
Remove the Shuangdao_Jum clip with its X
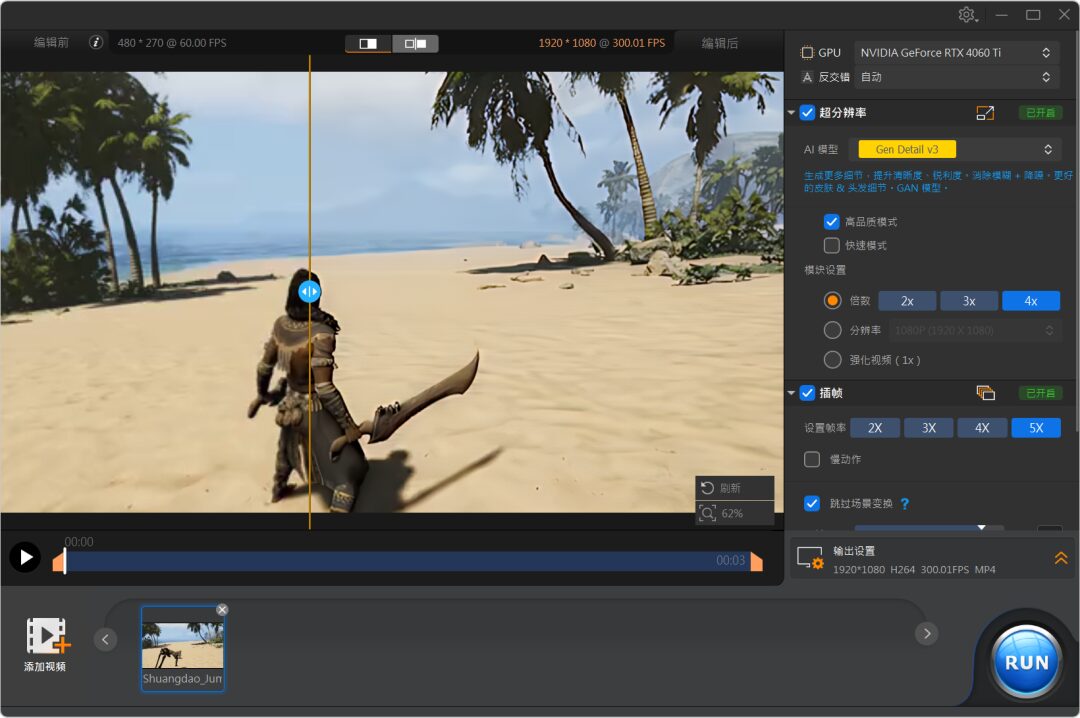tap(222, 610)
